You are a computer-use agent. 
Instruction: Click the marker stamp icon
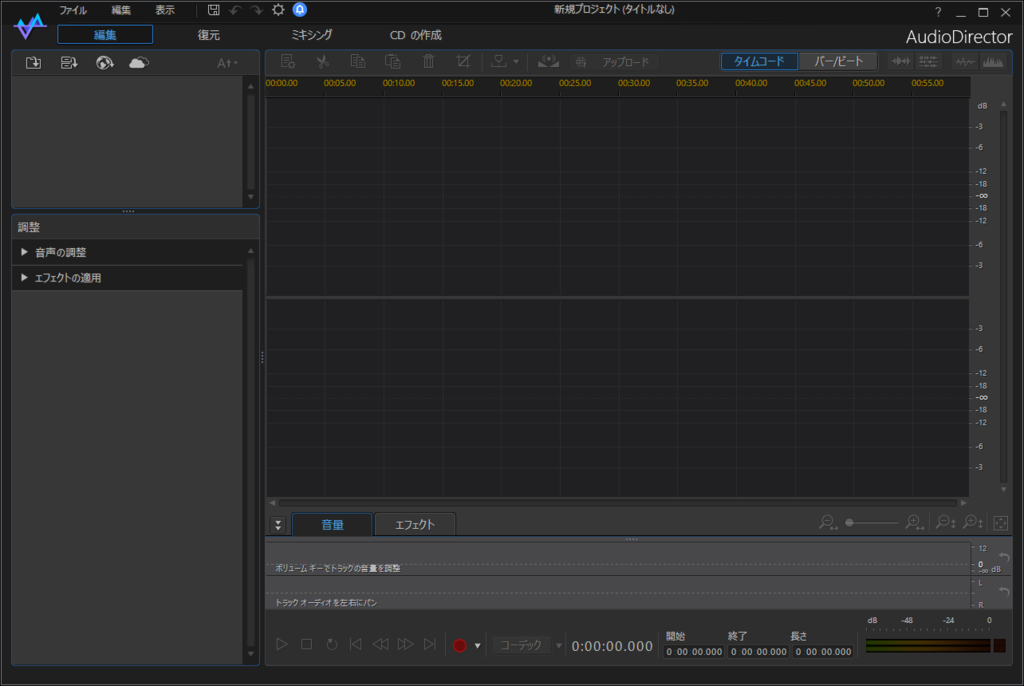click(x=498, y=61)
